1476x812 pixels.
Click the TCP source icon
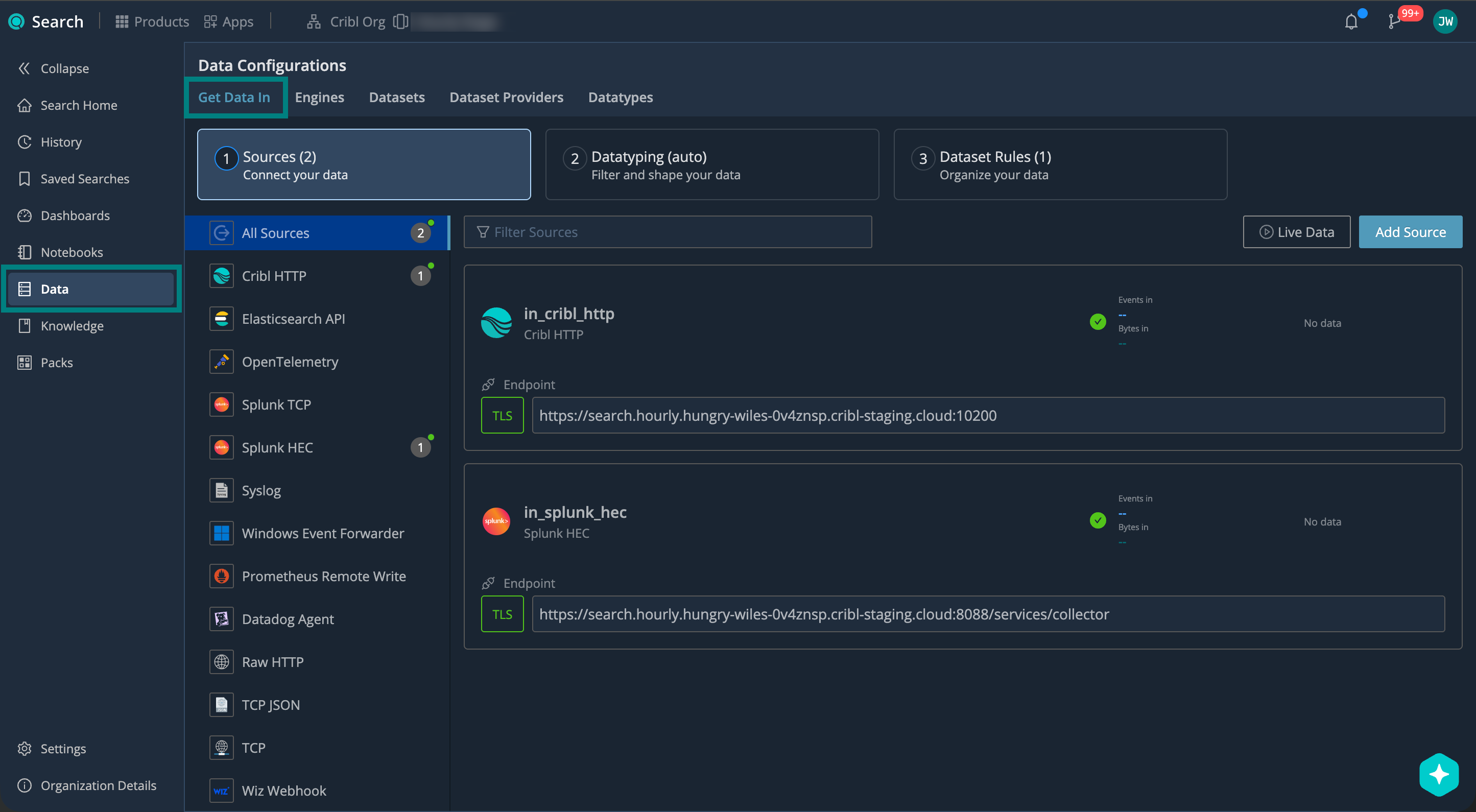[221, 747]
